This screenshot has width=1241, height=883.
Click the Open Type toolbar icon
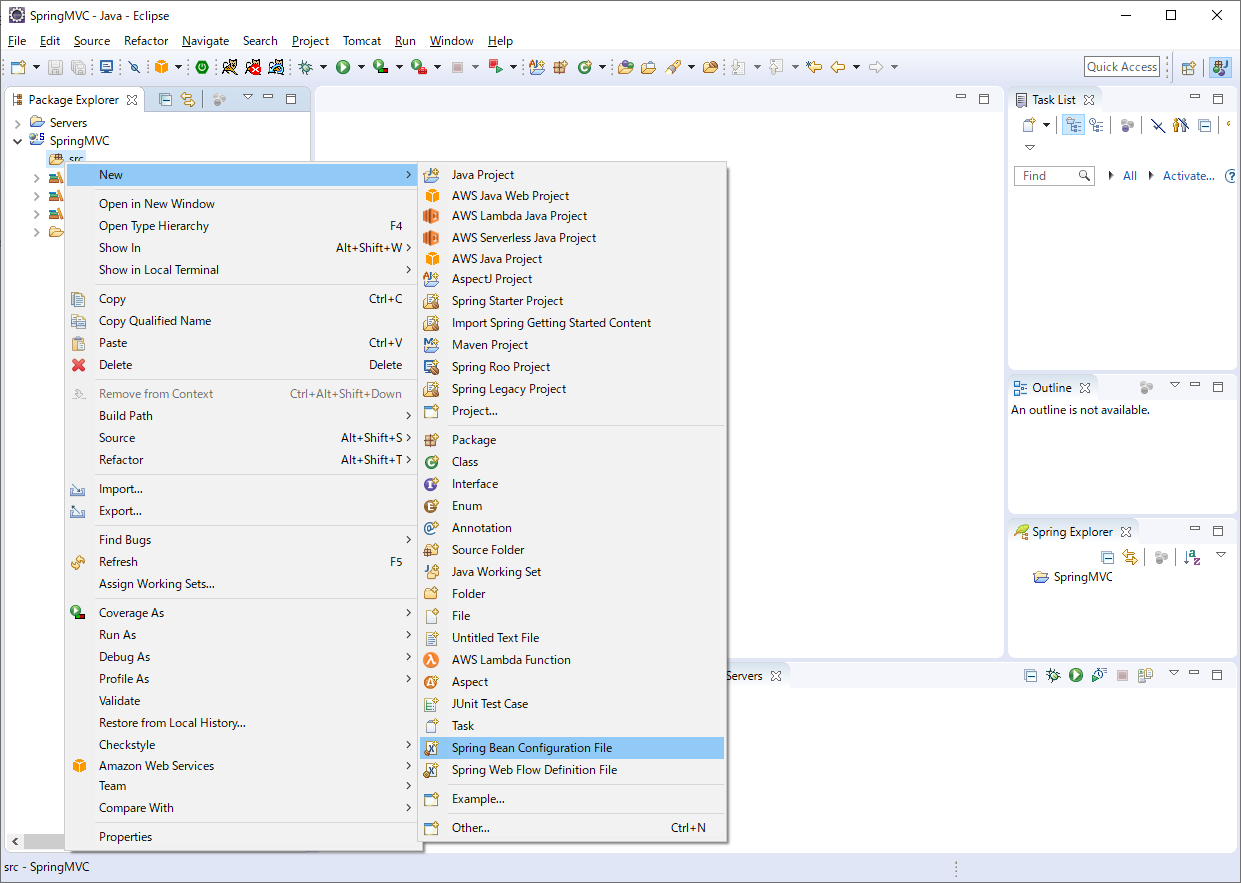(x=626, y=67)
